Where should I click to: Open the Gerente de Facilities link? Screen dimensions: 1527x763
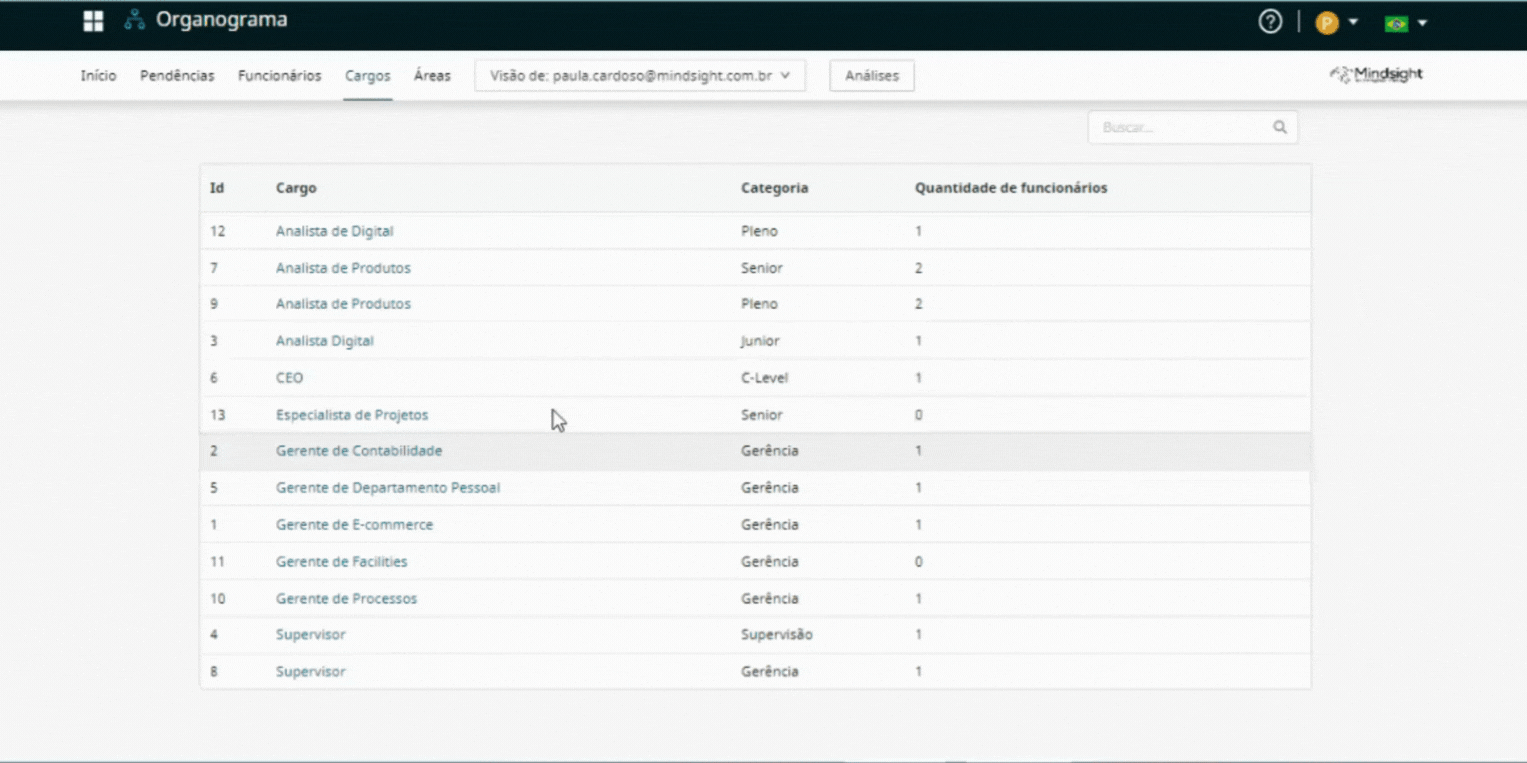342,562
